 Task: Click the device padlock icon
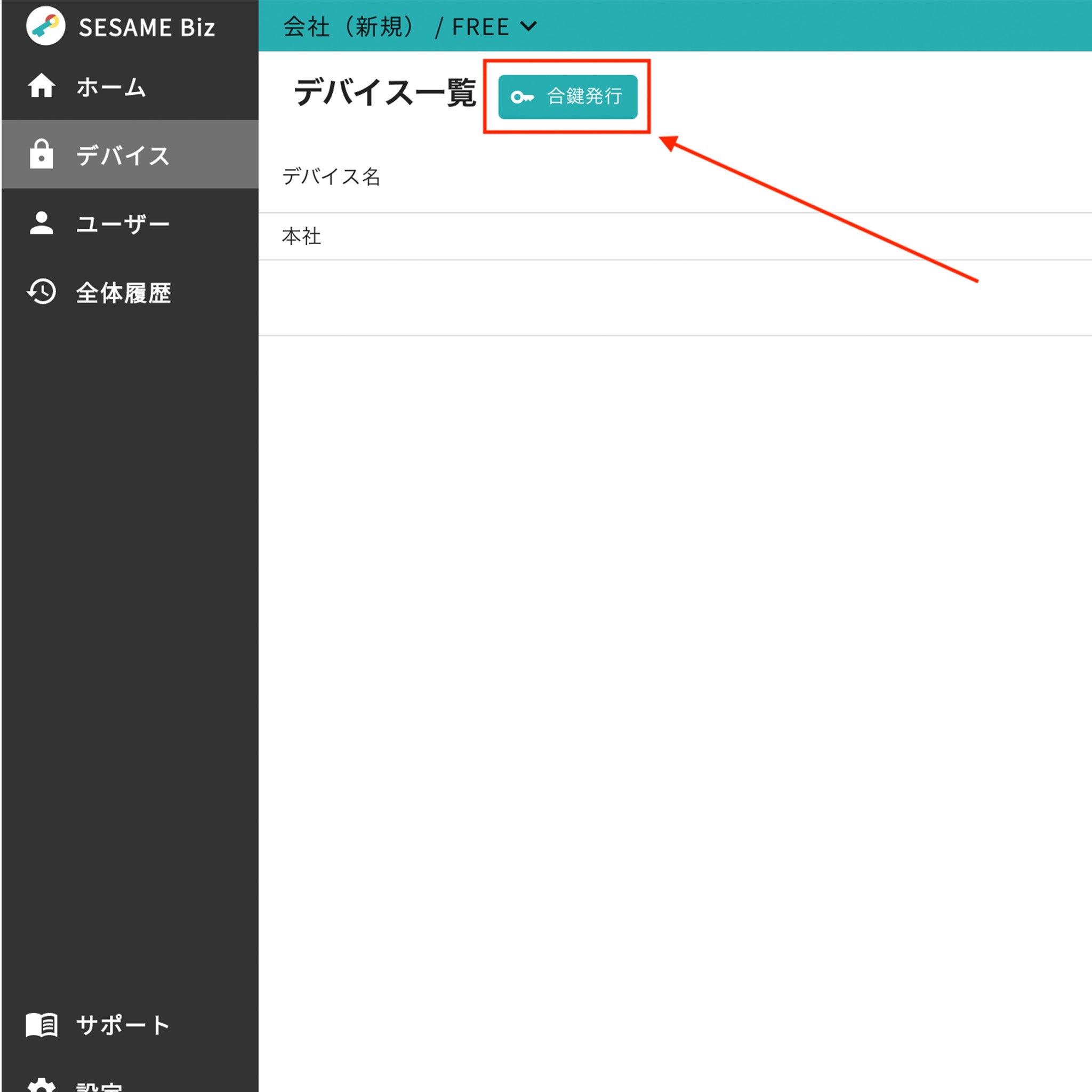[x=42, y=154]
